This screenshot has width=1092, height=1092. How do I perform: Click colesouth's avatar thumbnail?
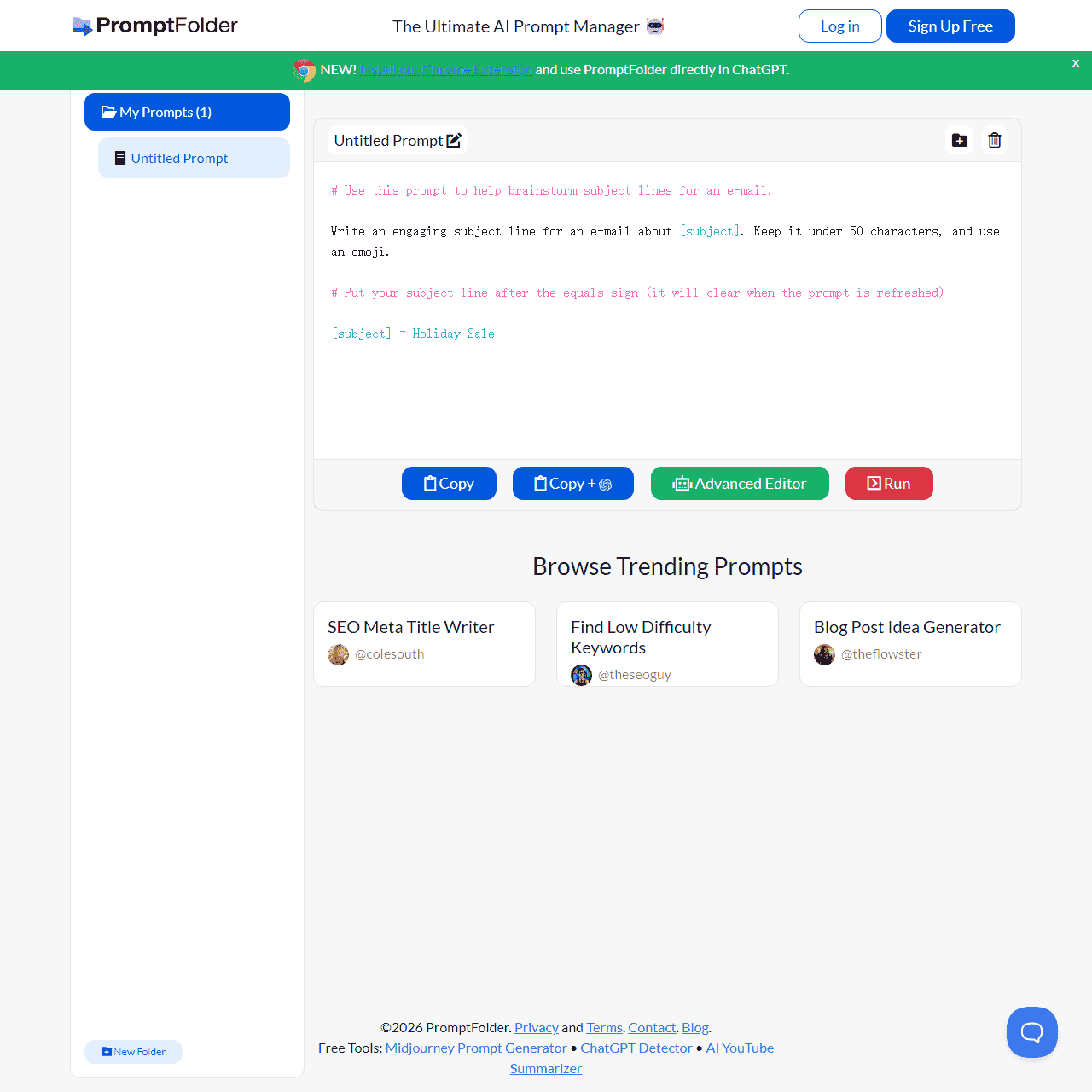[x=339, y=654]
